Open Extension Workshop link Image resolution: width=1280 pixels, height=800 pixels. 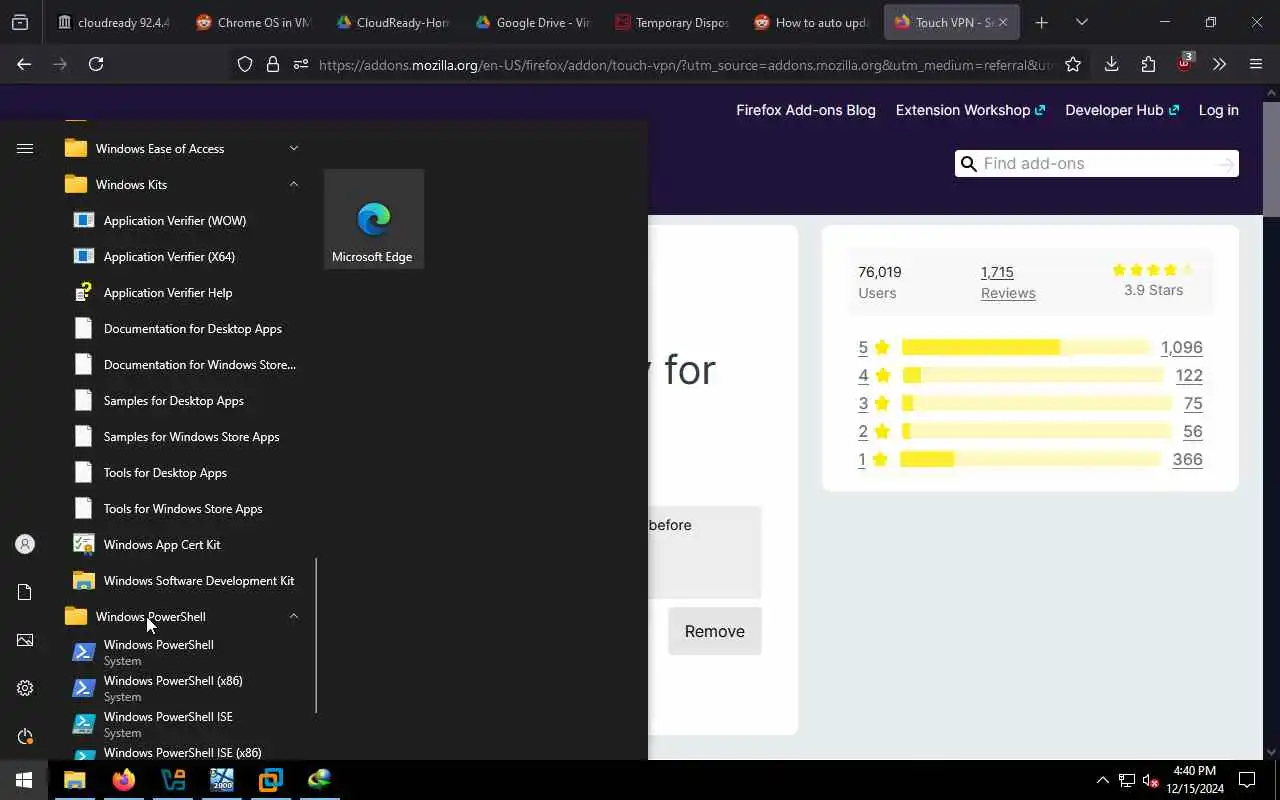970,110
